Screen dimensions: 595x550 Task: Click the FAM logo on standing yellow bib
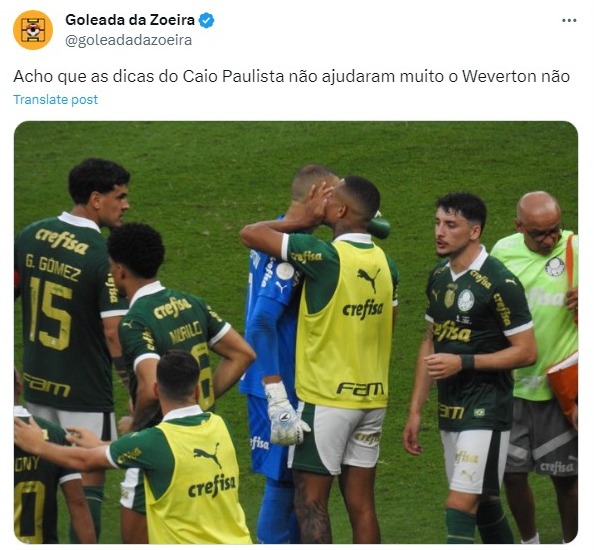pos(360,389)
